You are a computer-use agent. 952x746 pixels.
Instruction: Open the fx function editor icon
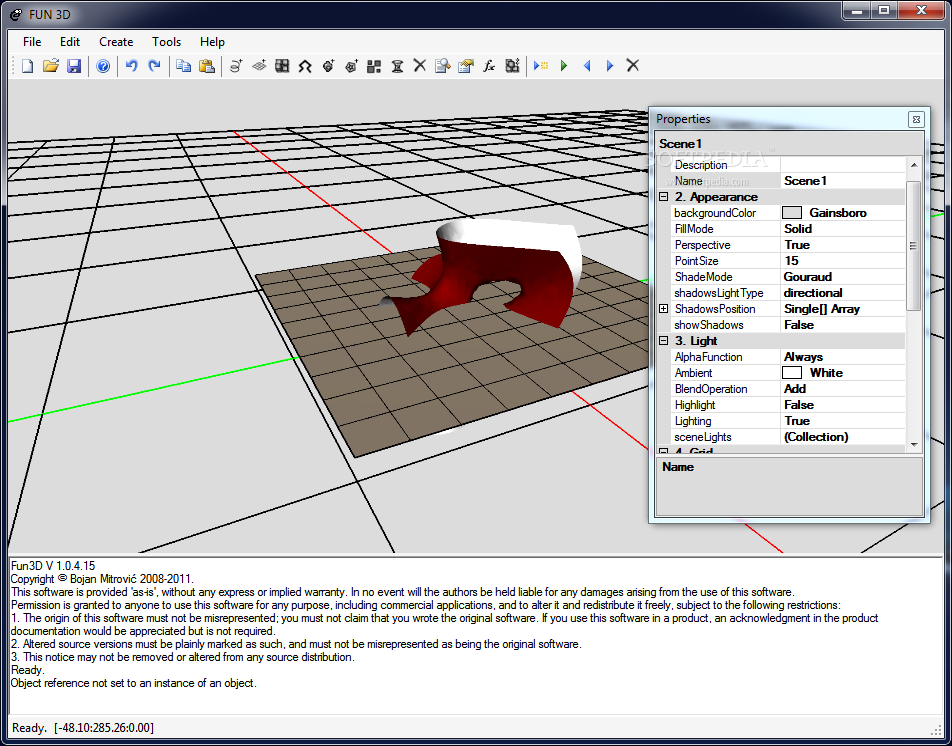tap(489, 66)
